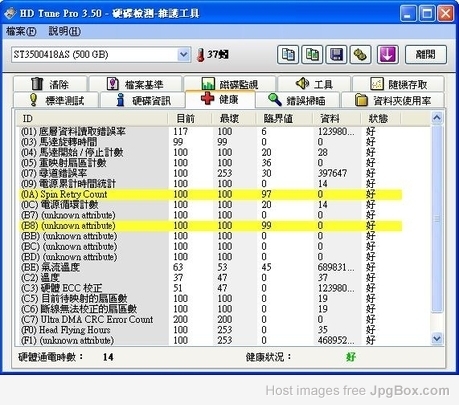This screenshot has width=459, height=405.
Task: Click the HD Tune title bar icon
Action: click(10, 14)
